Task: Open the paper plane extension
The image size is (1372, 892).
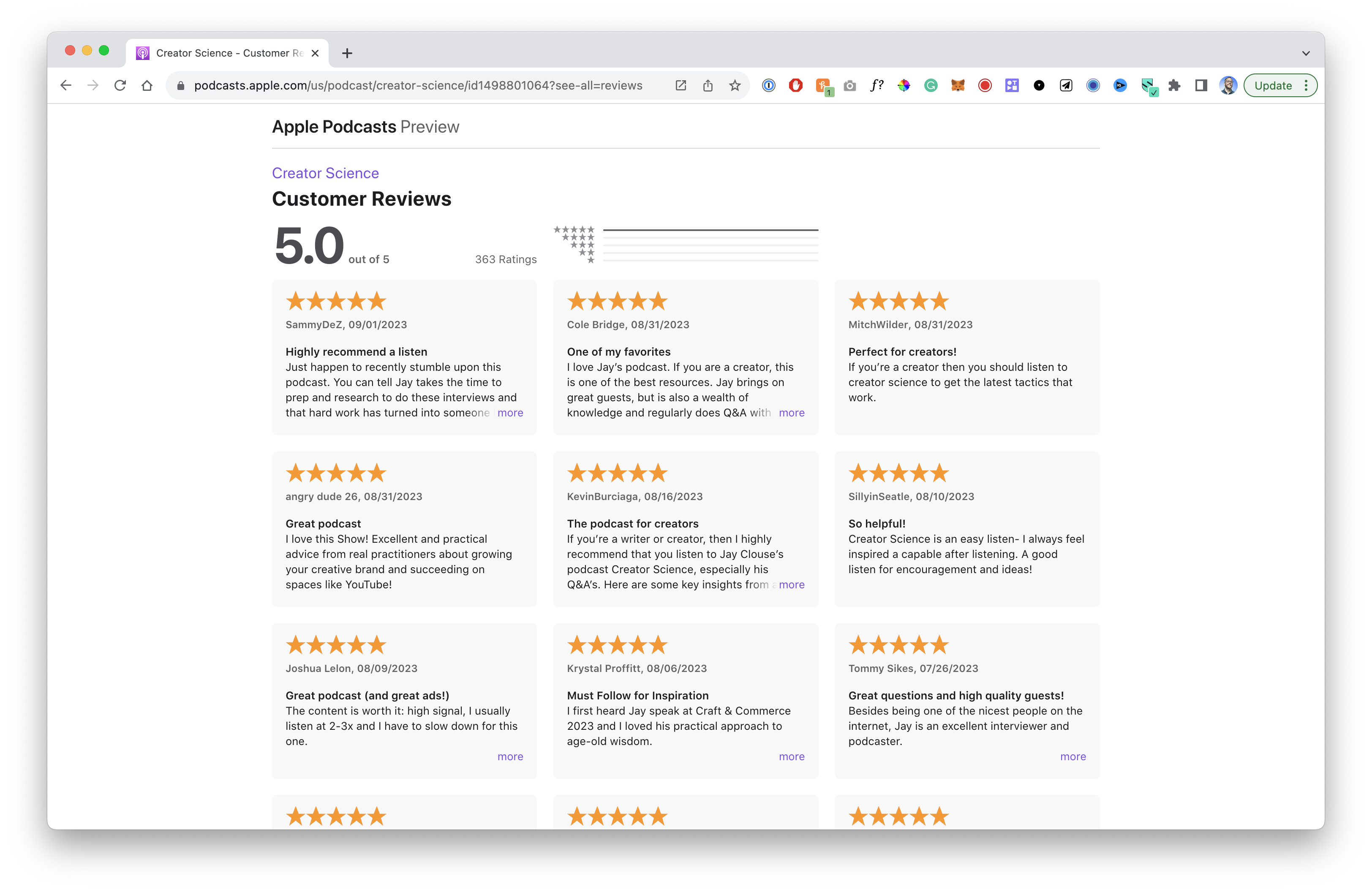Action: pos(1067,85)
